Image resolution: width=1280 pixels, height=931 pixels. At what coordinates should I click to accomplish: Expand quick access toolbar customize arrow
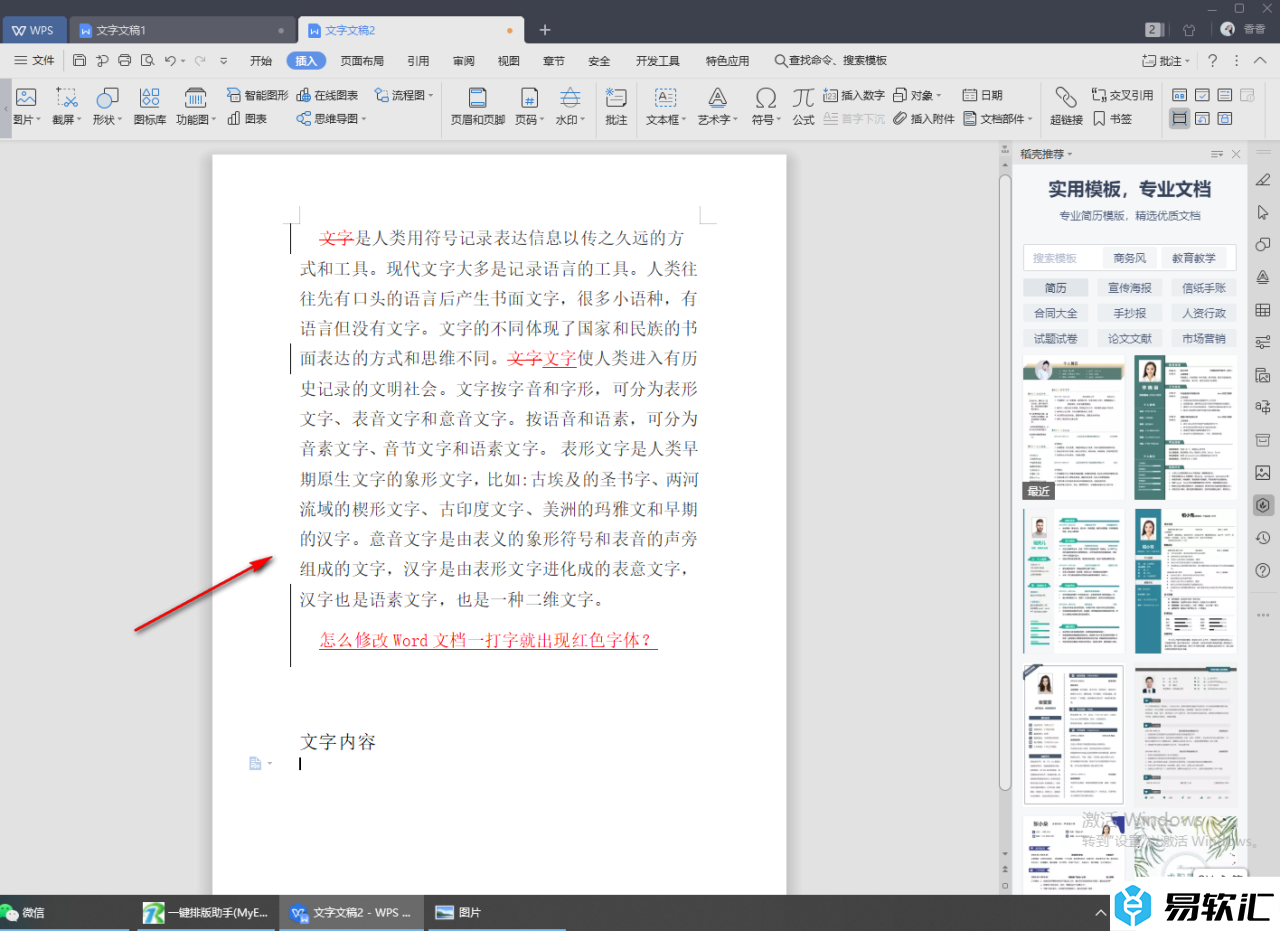tap(224, 61)
